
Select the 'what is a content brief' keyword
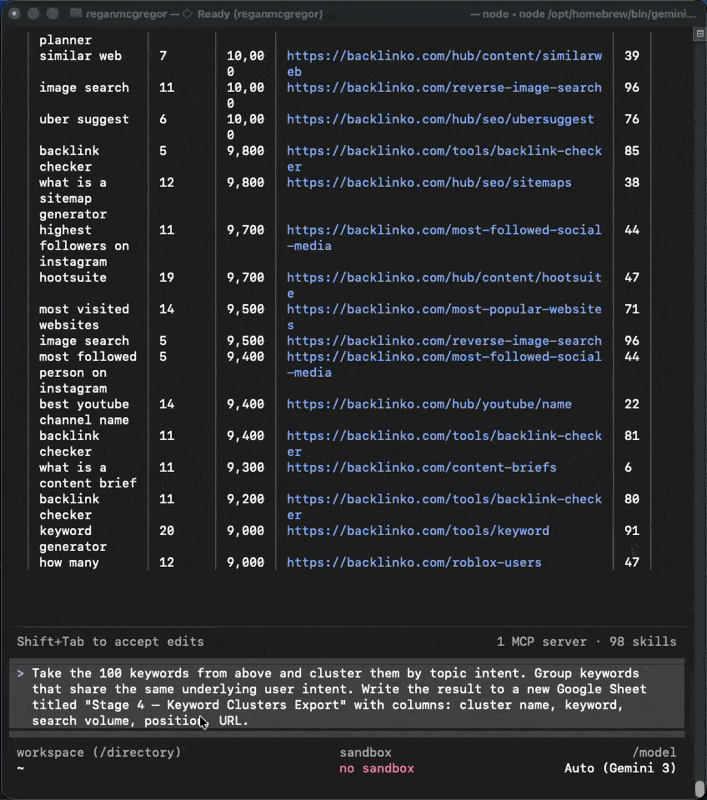click(88, 475)
